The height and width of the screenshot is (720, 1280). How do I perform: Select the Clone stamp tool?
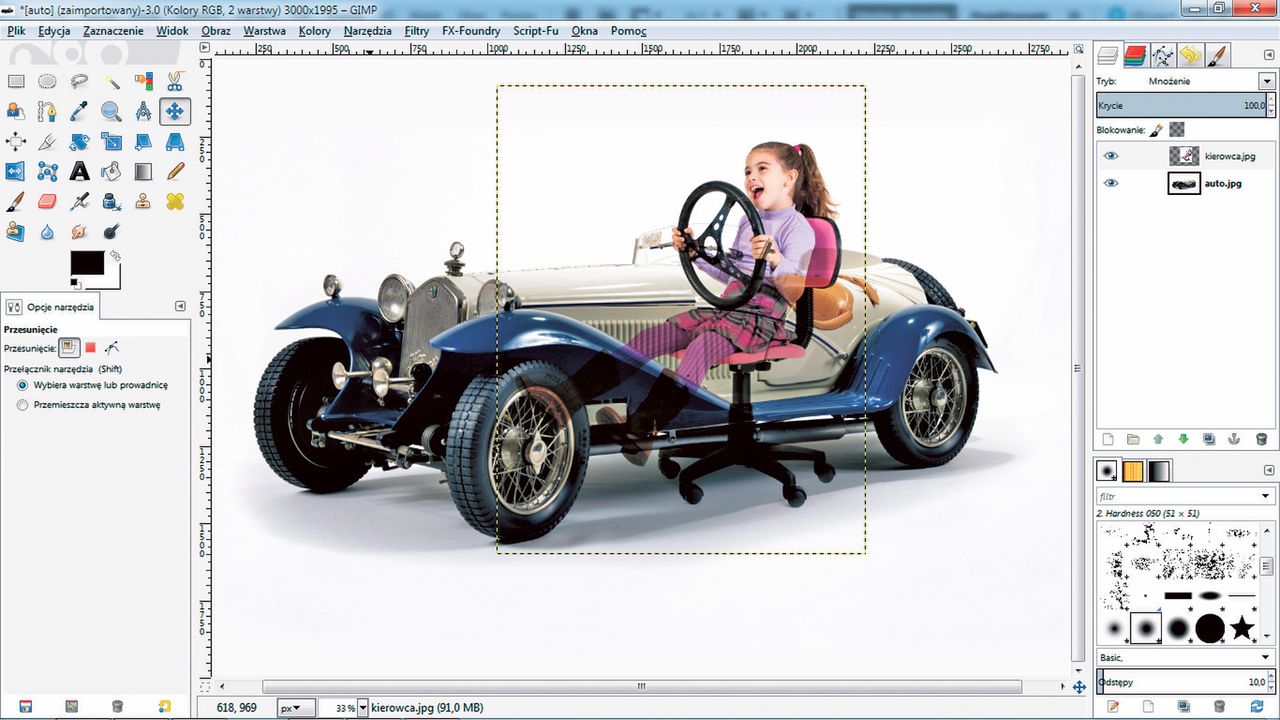143,202
